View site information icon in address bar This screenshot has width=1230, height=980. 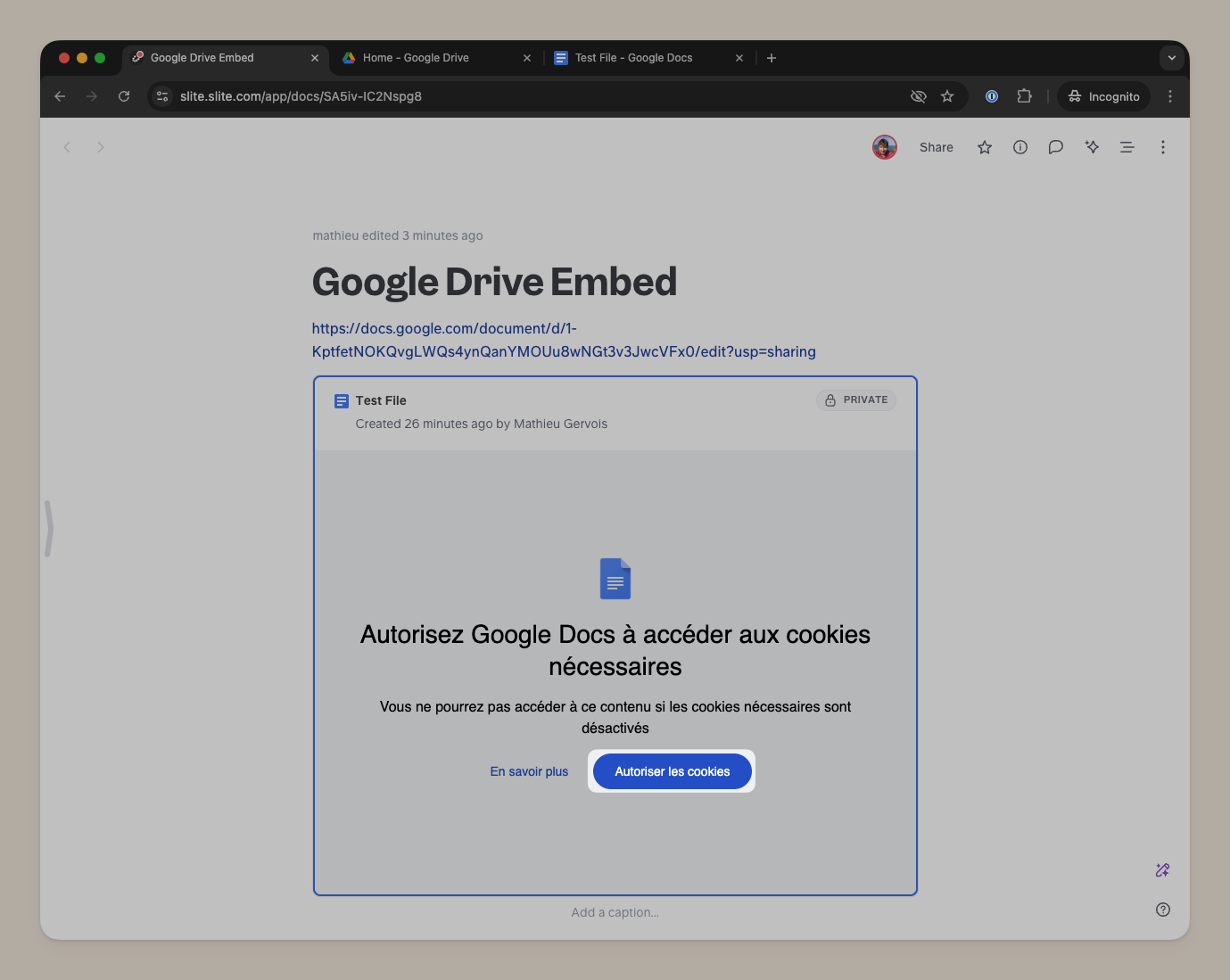(161, 96)
